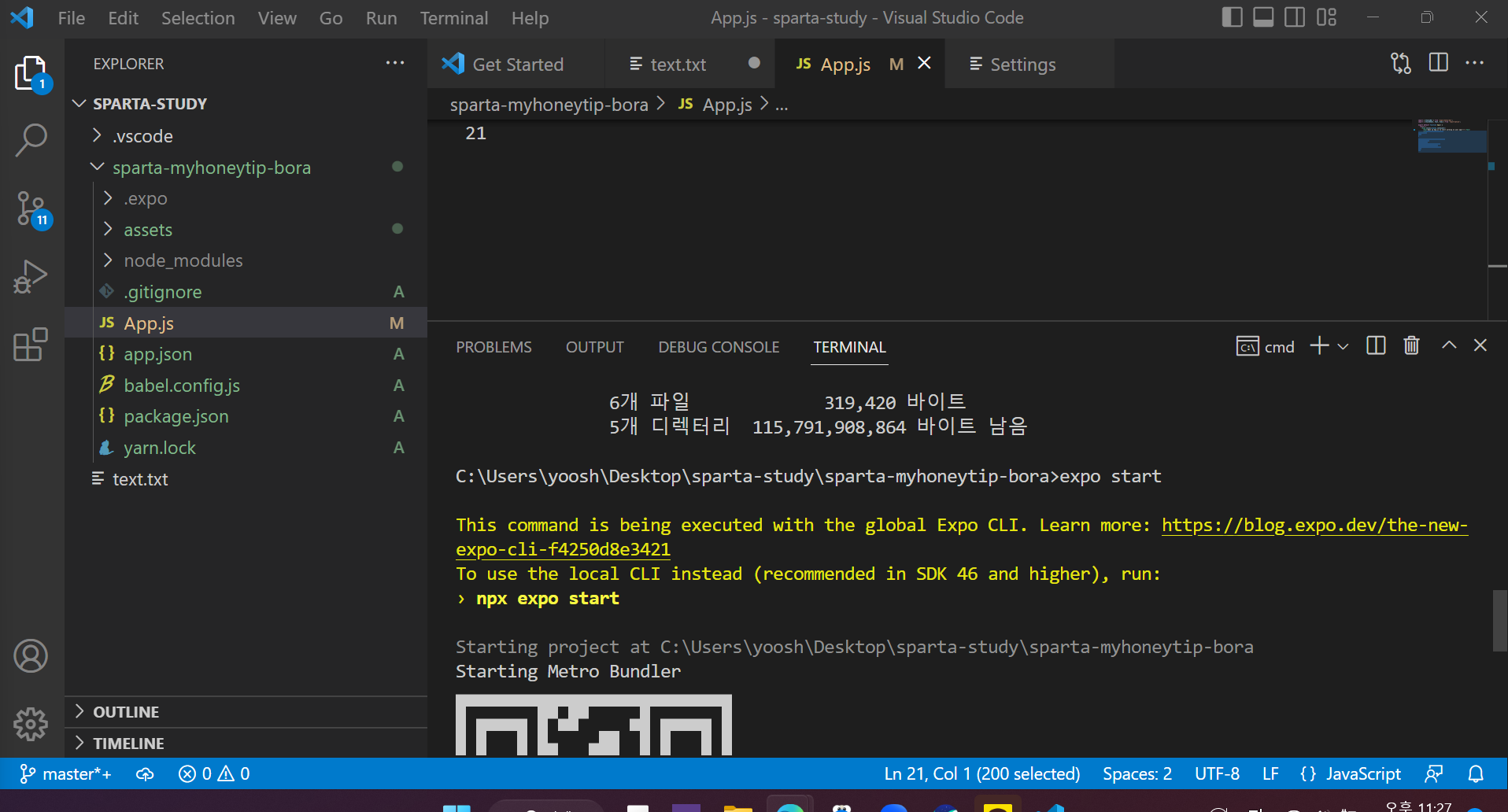Image resolution: width=1508 pixels, height=812 pixels.
Task: Change the UTF-8 encoding
Action: coord(1217,774)
